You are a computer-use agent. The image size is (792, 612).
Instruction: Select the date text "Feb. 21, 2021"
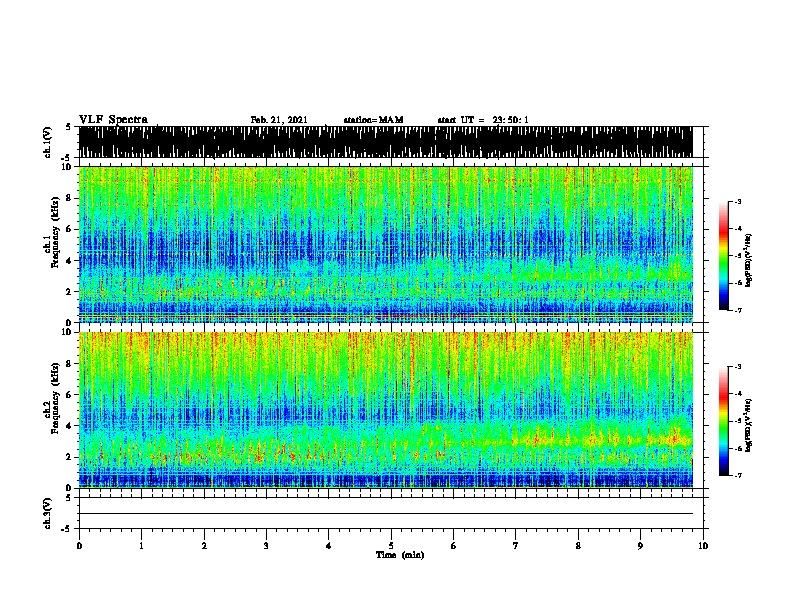[x=279, y=120]
